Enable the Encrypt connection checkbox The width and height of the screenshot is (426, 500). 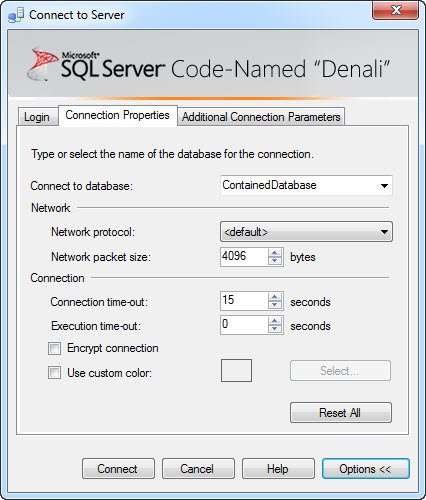click(x=54, y=349)
